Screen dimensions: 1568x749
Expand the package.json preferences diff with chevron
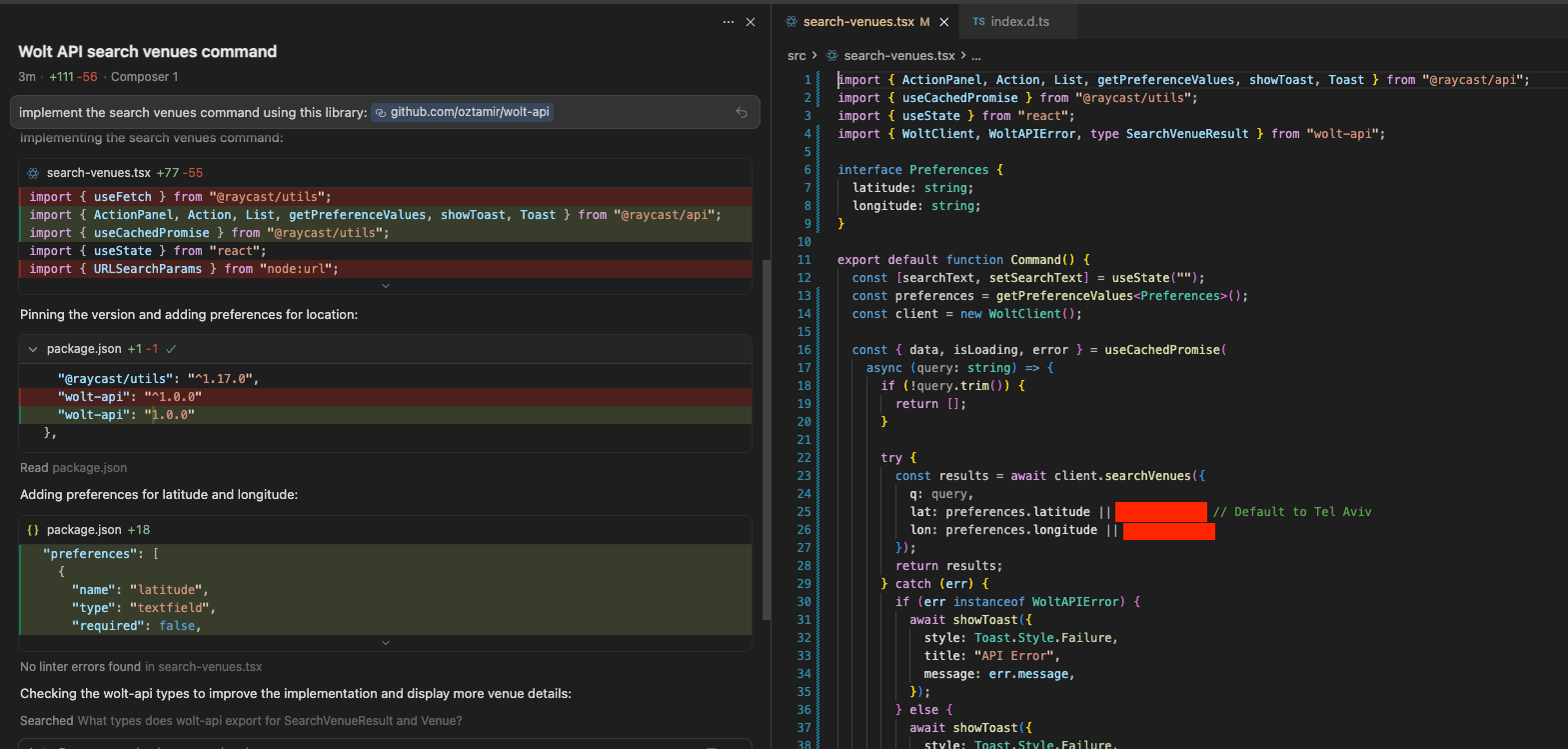pyautogui.click(x=386, y=643)
